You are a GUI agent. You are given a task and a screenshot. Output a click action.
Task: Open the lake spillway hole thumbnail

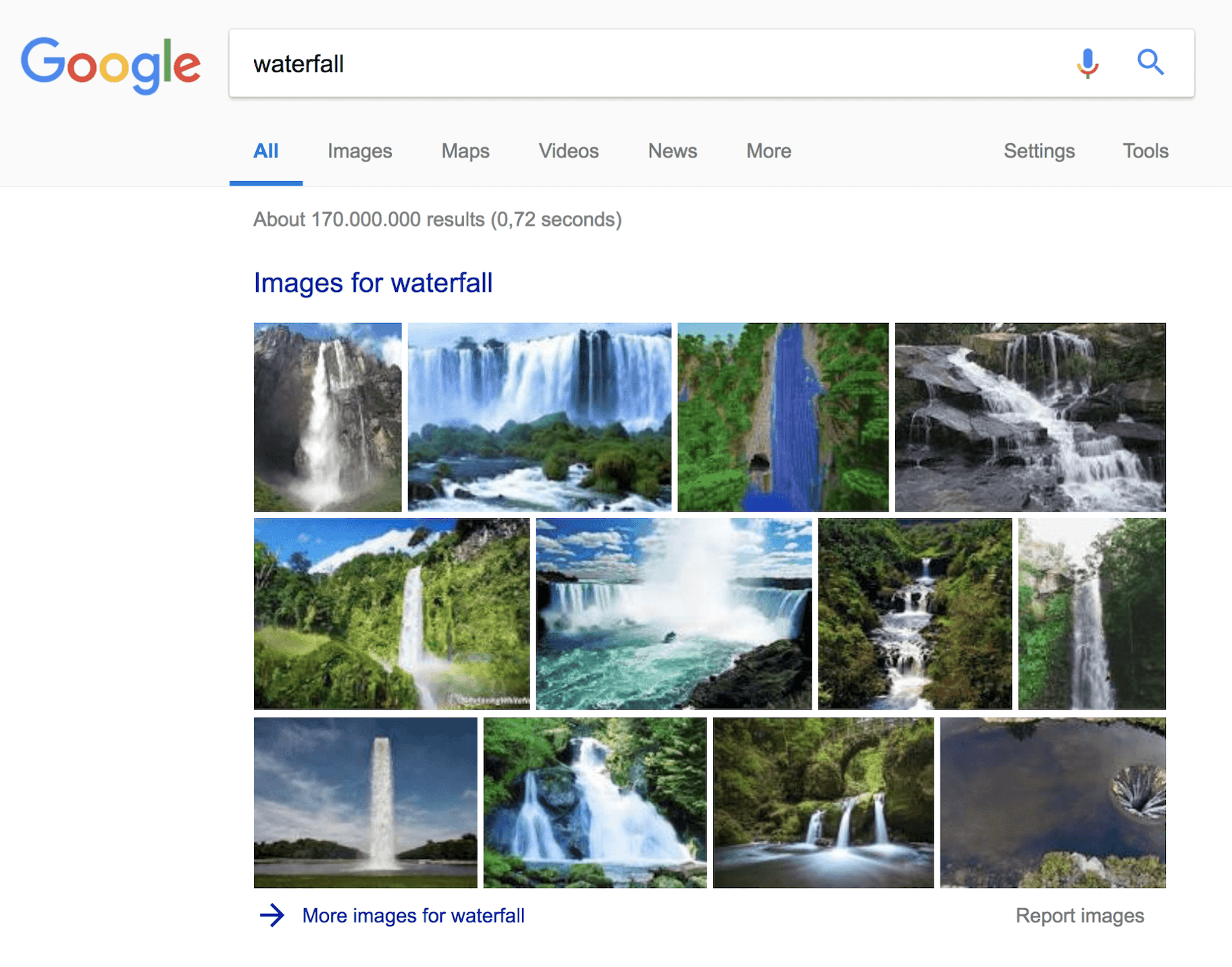pyautogui.click(x=1052, y=803)
